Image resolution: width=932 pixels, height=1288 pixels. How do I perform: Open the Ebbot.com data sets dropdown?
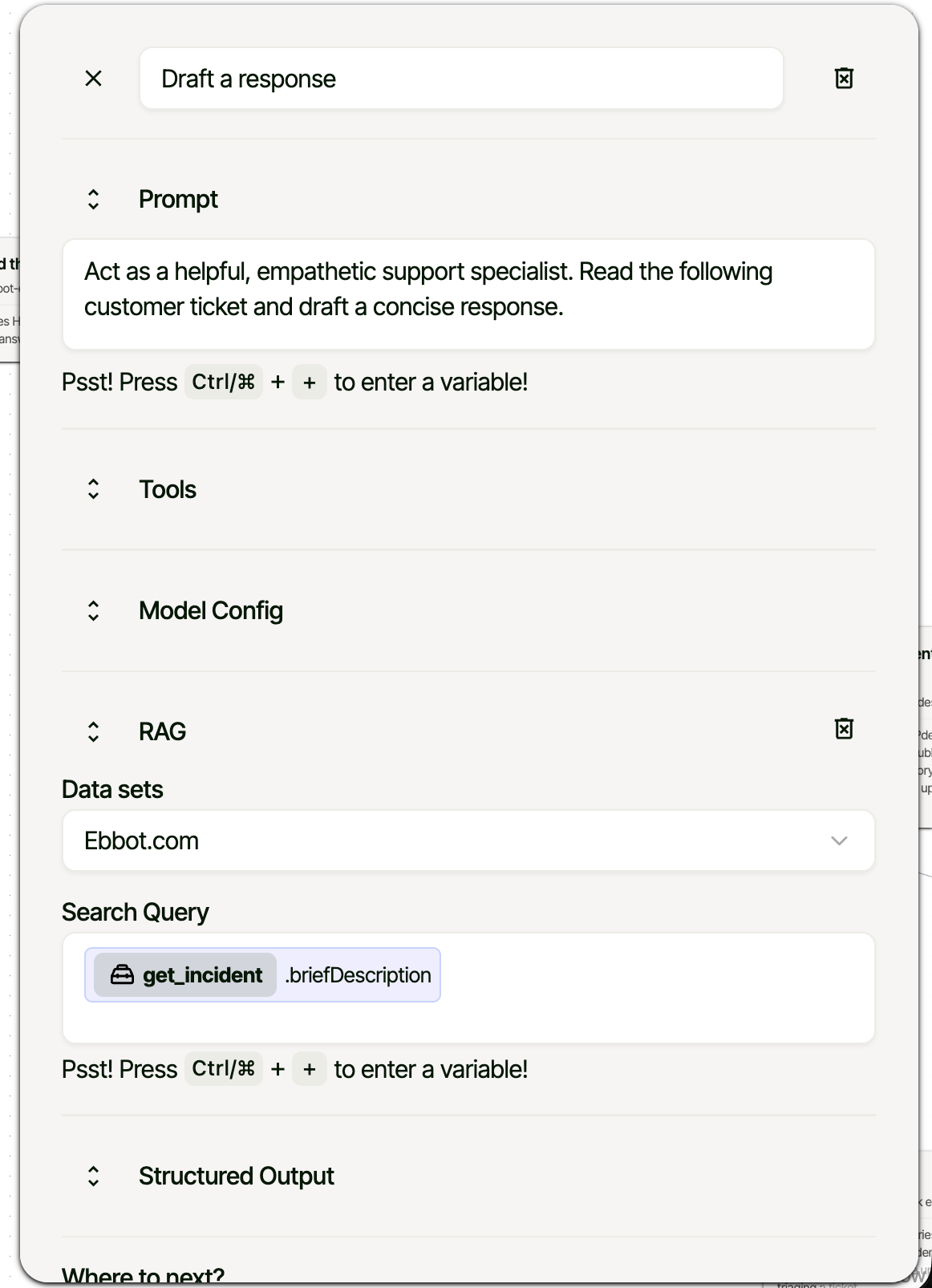pyautogui.click(x=449, y=840)
